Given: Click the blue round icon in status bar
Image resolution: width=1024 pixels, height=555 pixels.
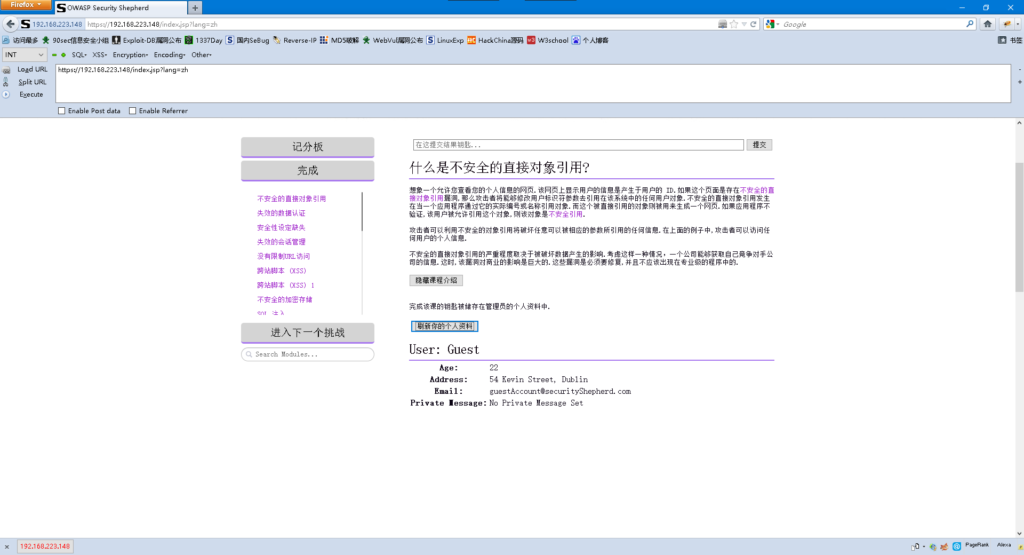Looking at the screenshot, I should point(957,547).
